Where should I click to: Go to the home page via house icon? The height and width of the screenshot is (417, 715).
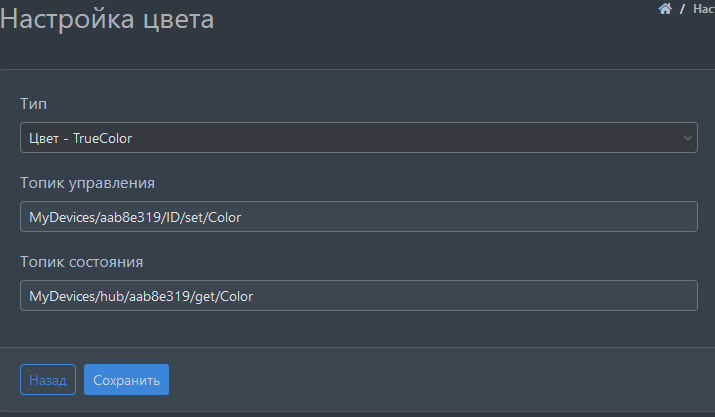(664, 8)
